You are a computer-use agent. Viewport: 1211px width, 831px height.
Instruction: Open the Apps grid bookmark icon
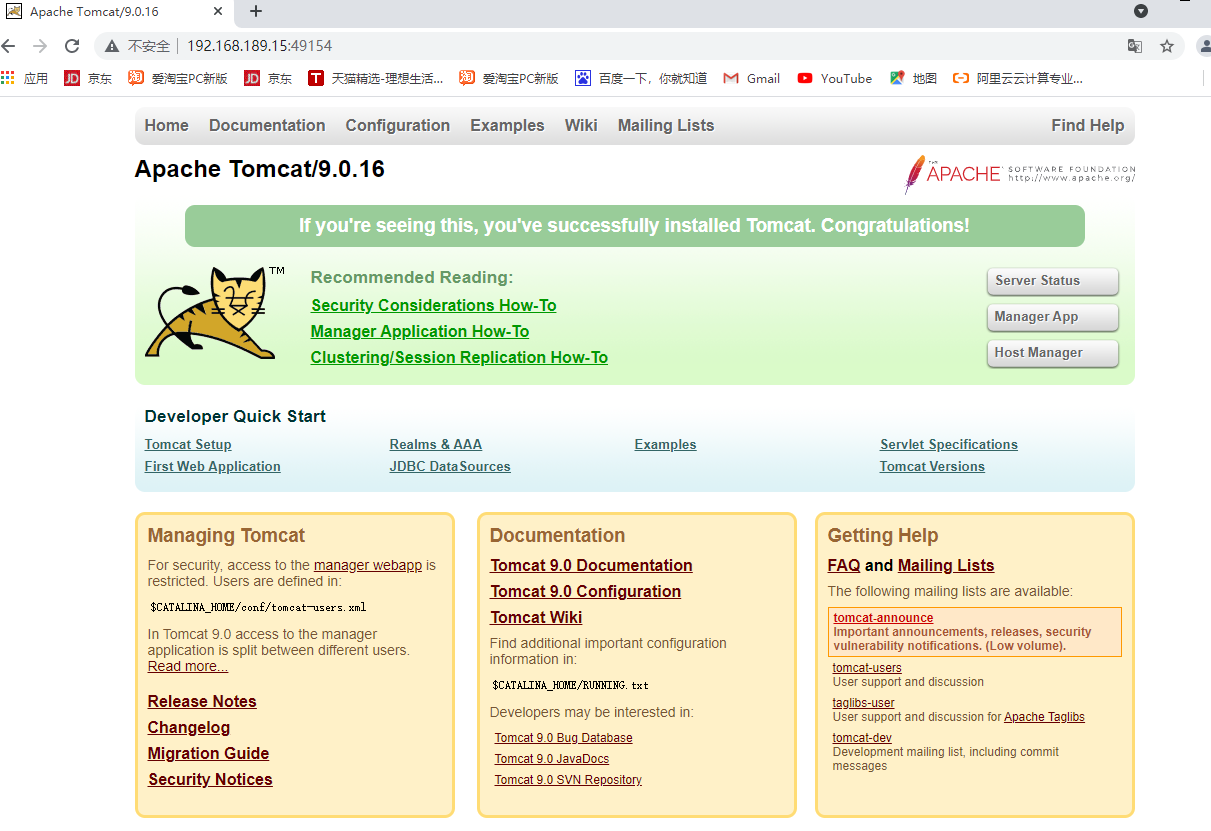(8, 78)
